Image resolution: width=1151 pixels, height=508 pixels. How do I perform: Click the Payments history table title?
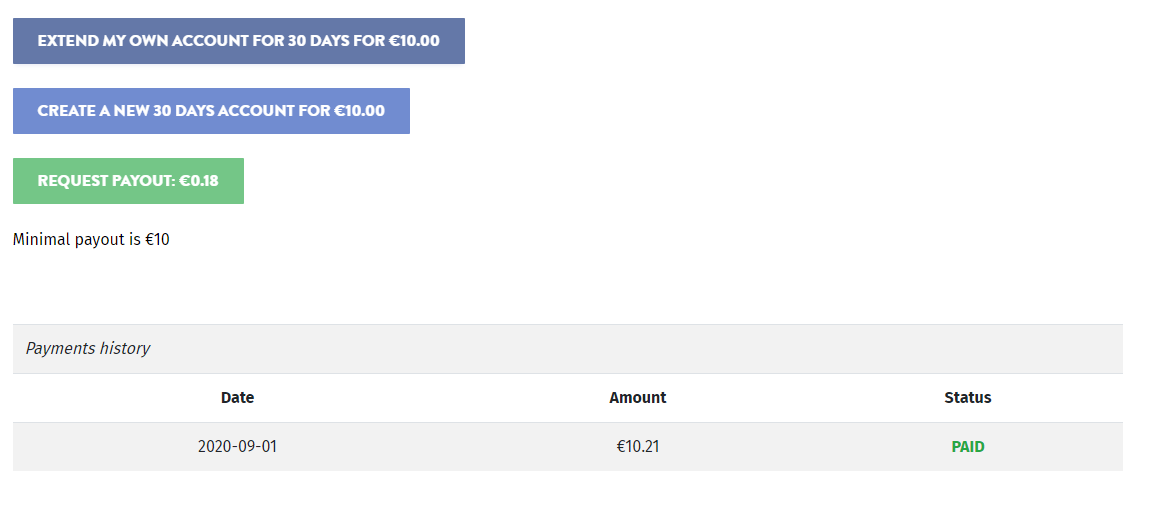coord(88,349)
